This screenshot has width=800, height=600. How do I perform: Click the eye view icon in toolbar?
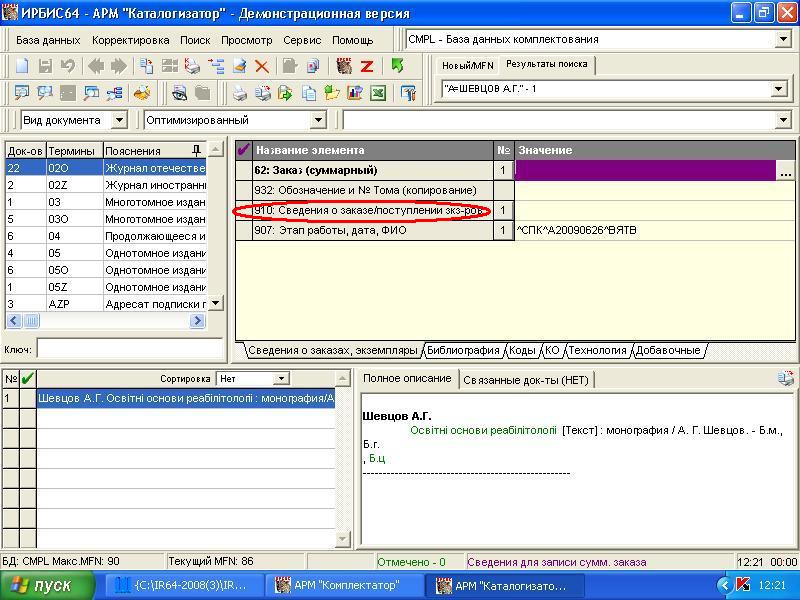[x=179, y=93]
